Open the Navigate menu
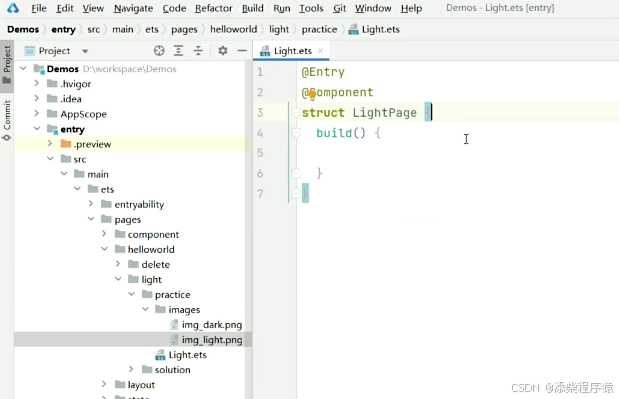This screenshot has height=399, width=619. pos(133,8)
